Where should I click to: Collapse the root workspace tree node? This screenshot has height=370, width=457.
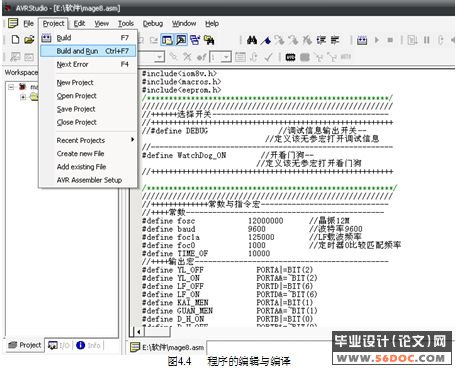11,87
